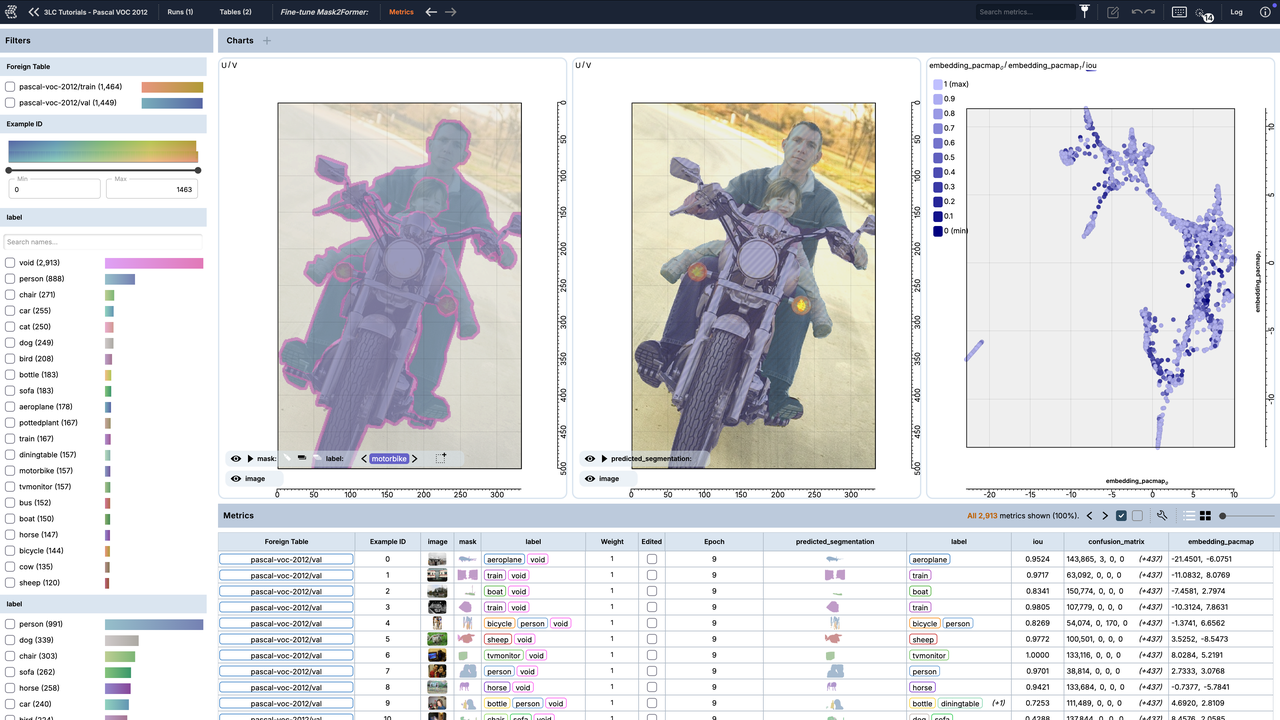Expand the mask layer options triangle
The width and height of the screenshot is (1280, 720).
point(250,459)
